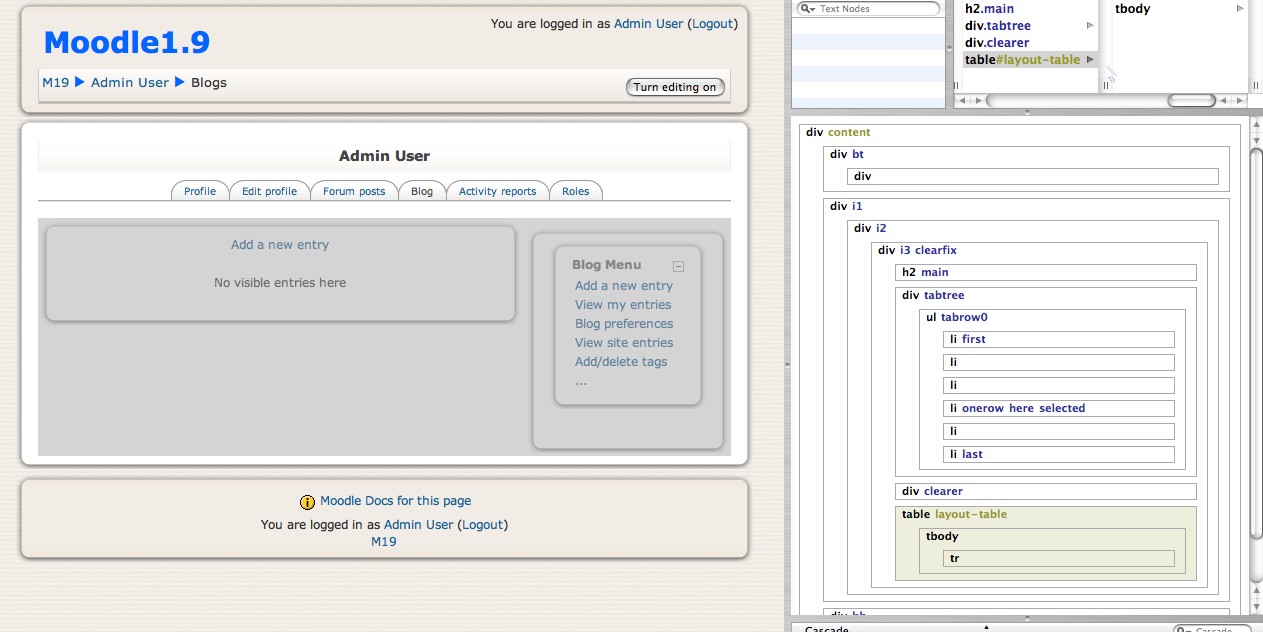1263x632 pixels.
Task: Select li onerow here selected box
Action: pos(1059,408)
